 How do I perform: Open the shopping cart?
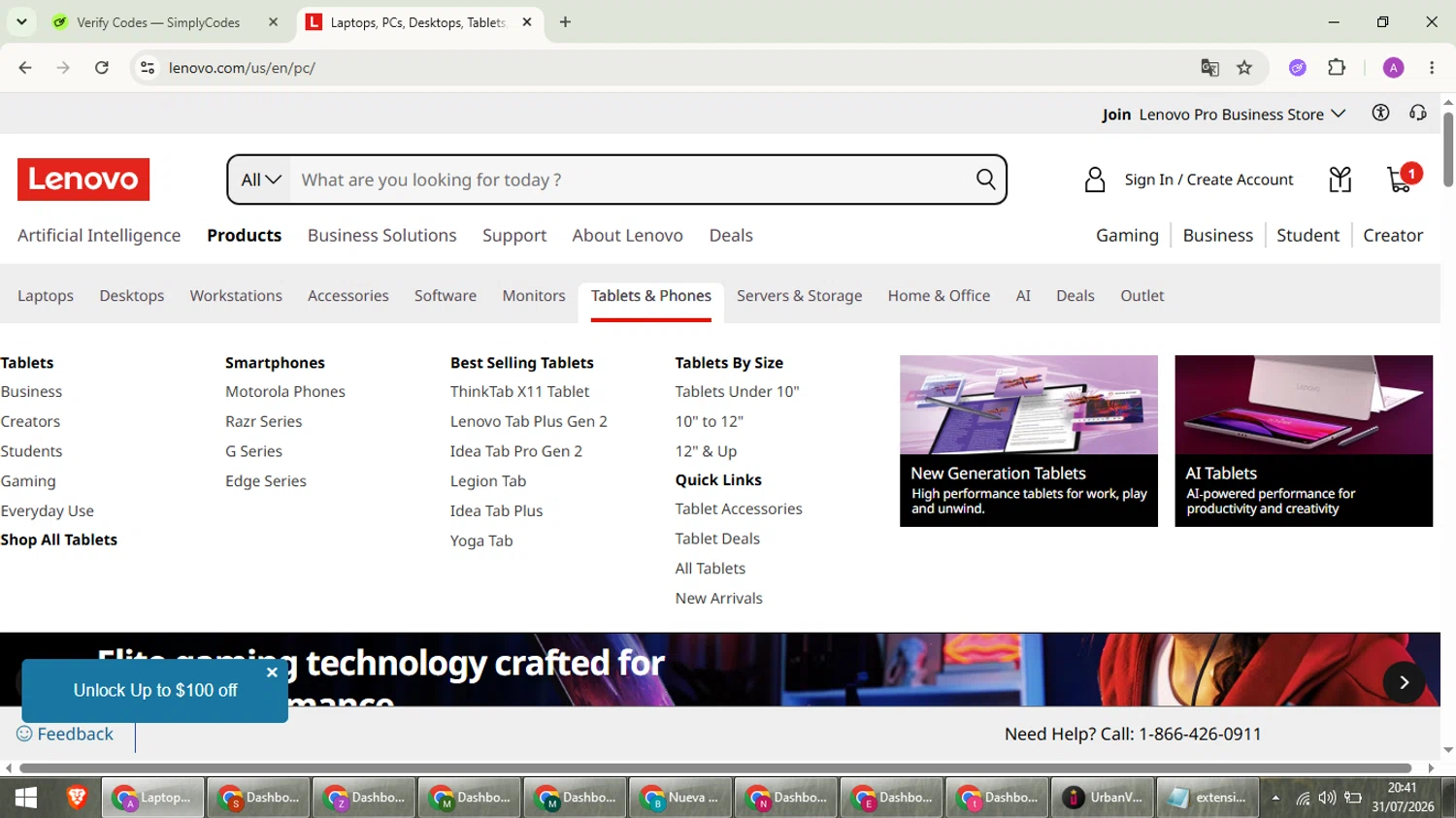click(x=1403, y=179)
